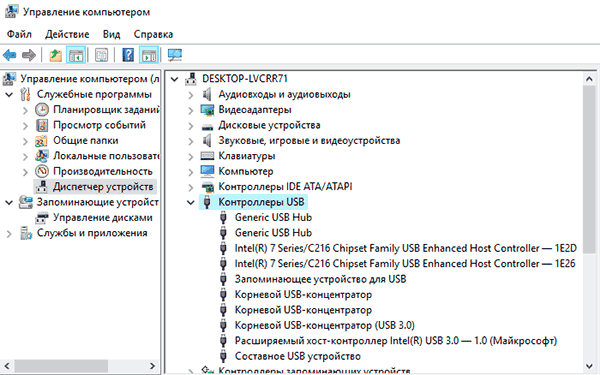Viewport: 600px width, 375px height.
Task: Expand the Службы и приложения node
Action: pos(9,233)
